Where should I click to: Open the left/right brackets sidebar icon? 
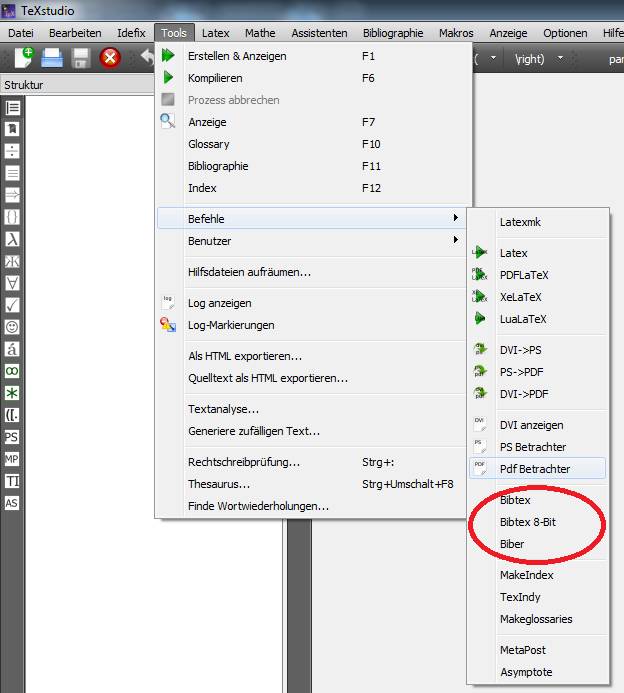(12, 415)
